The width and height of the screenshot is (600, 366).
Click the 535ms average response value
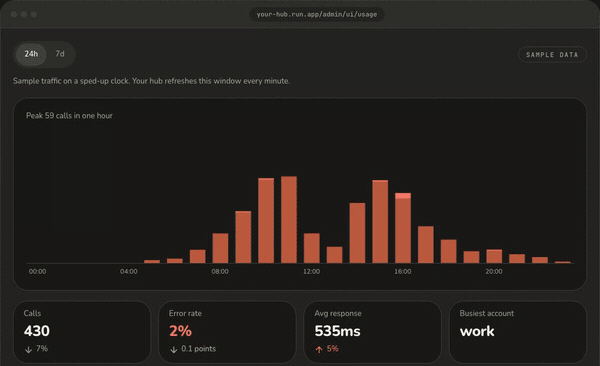(x=338, y=331)
